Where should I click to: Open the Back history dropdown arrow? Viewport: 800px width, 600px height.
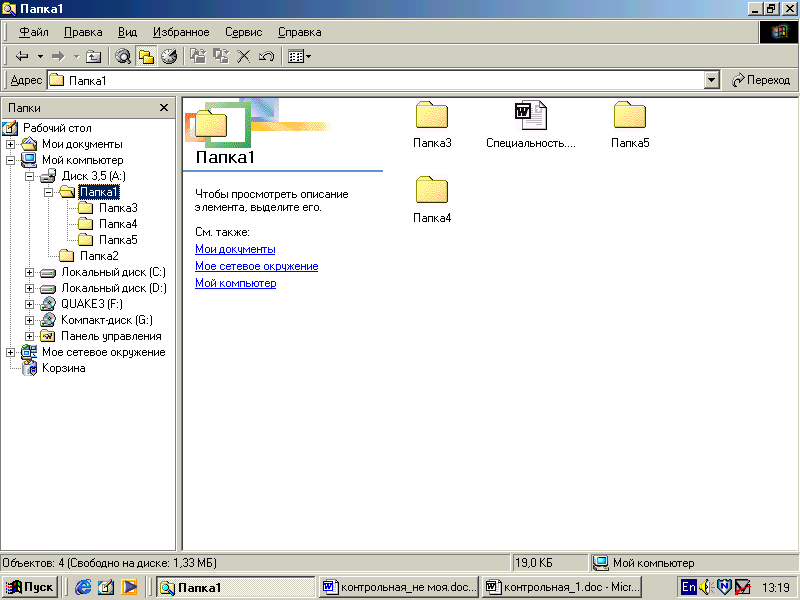40,56
